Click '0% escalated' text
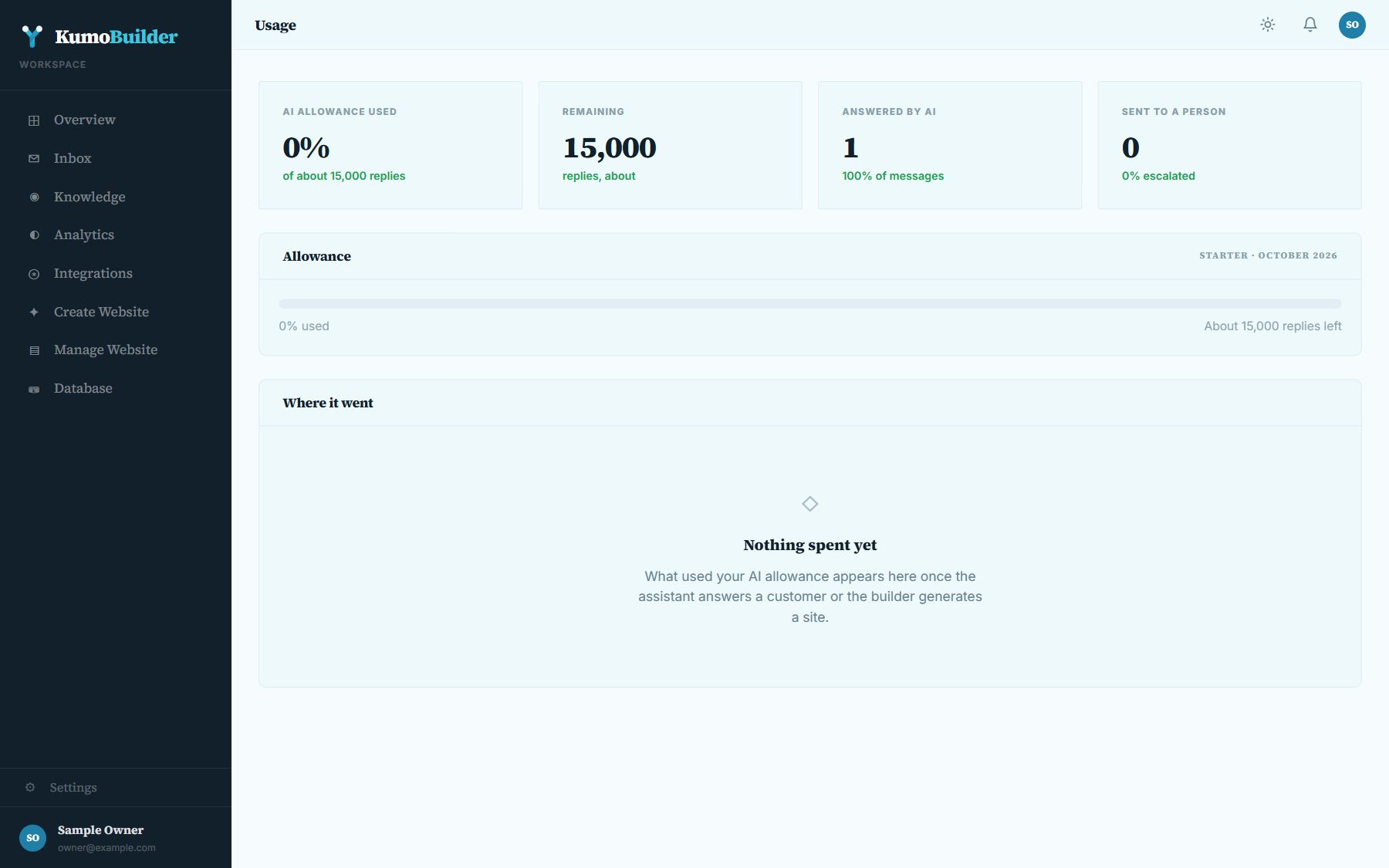Image resolution: width=1389 pixels, height=868 pixels. coord(1158,176)
